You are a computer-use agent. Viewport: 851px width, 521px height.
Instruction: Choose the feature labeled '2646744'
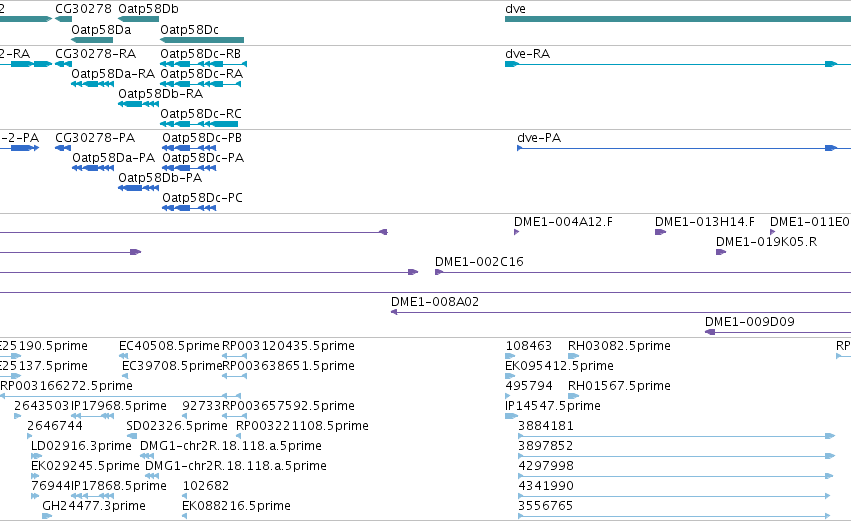click(x=55, y=427)
